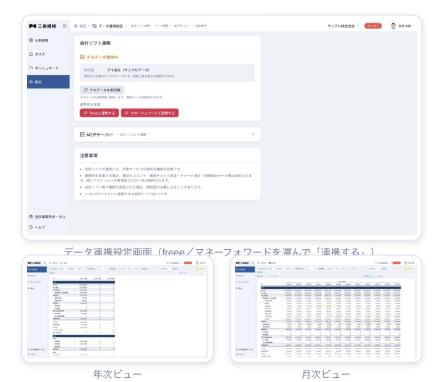Click マネーフォワードと連携する button
Image resolution: width=444 pixels, height=382 pixels.
[x=150, y=113]
